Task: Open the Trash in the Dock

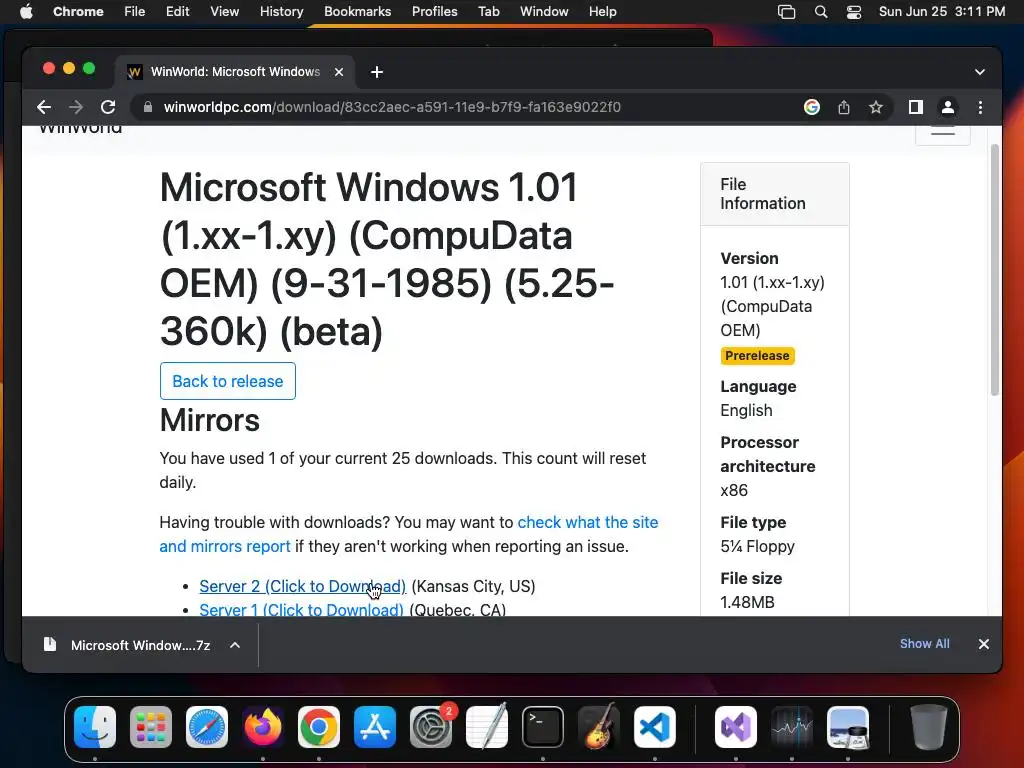Action: coord(929,727)
